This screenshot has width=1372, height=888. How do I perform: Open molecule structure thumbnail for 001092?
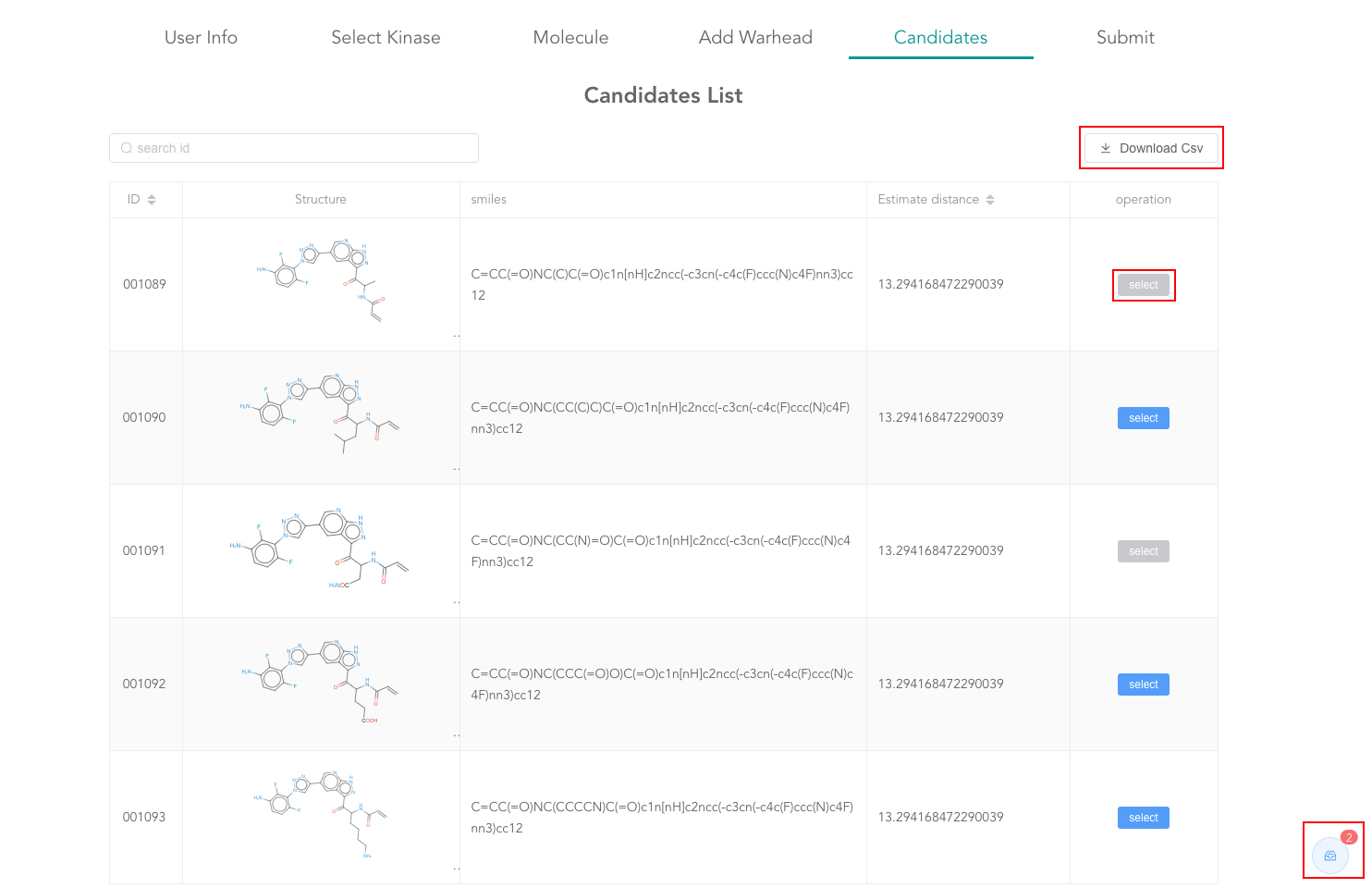pyautogui.click(x=321, y=682)
